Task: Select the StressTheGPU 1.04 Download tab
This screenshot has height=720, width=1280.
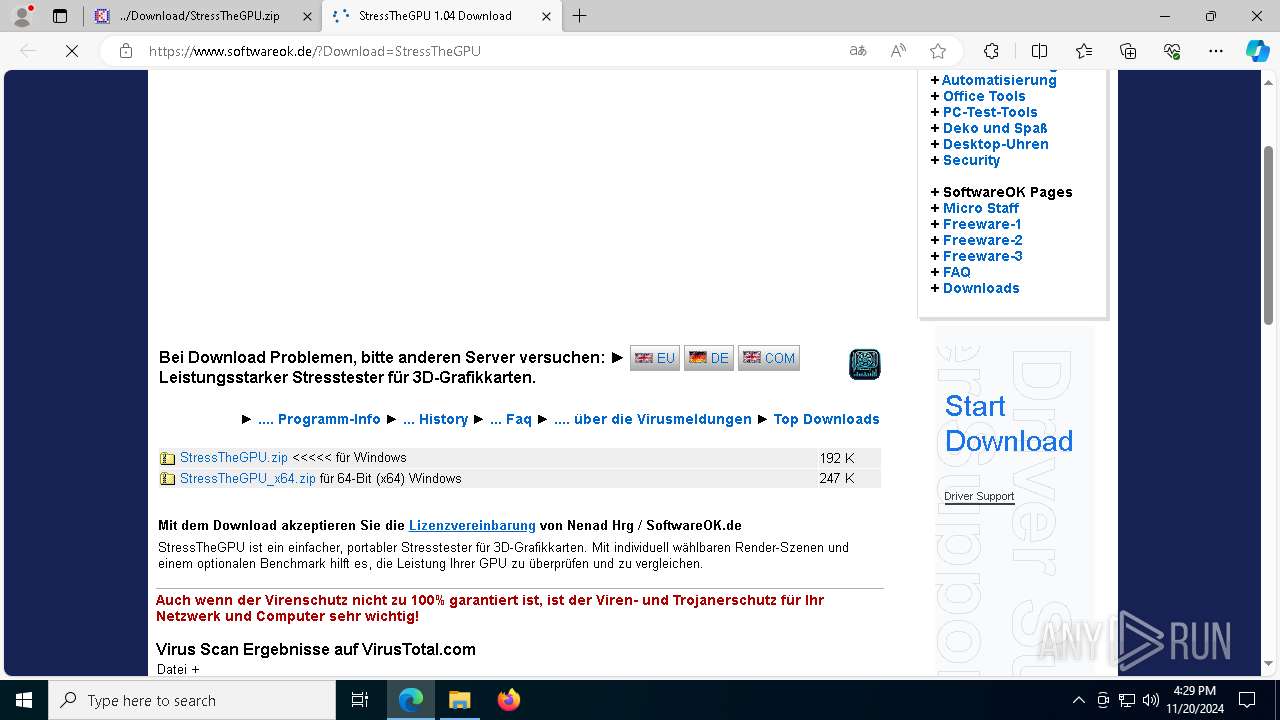Action: point(440,16)
